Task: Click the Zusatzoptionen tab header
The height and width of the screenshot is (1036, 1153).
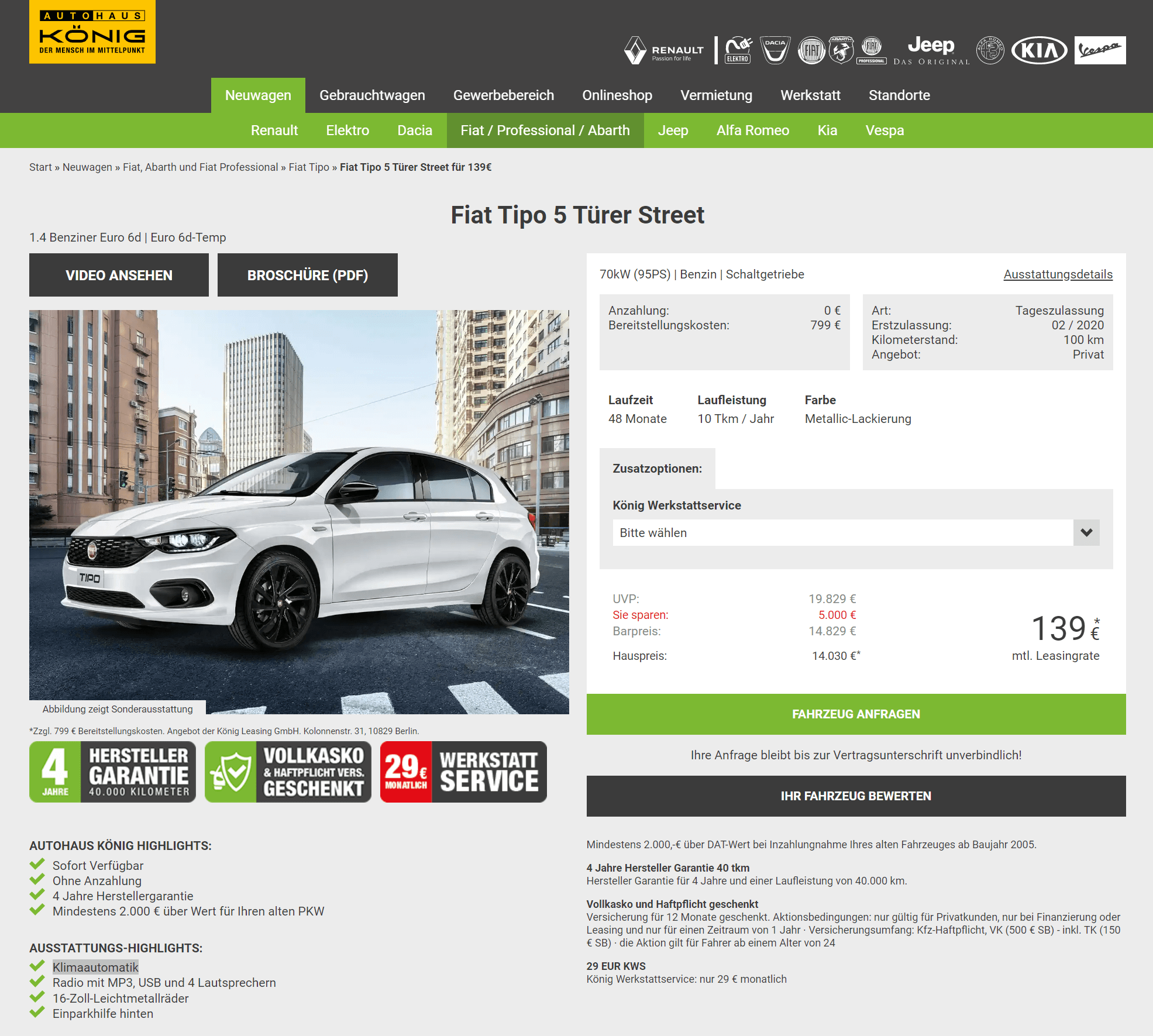Action: tap(658, 469)
